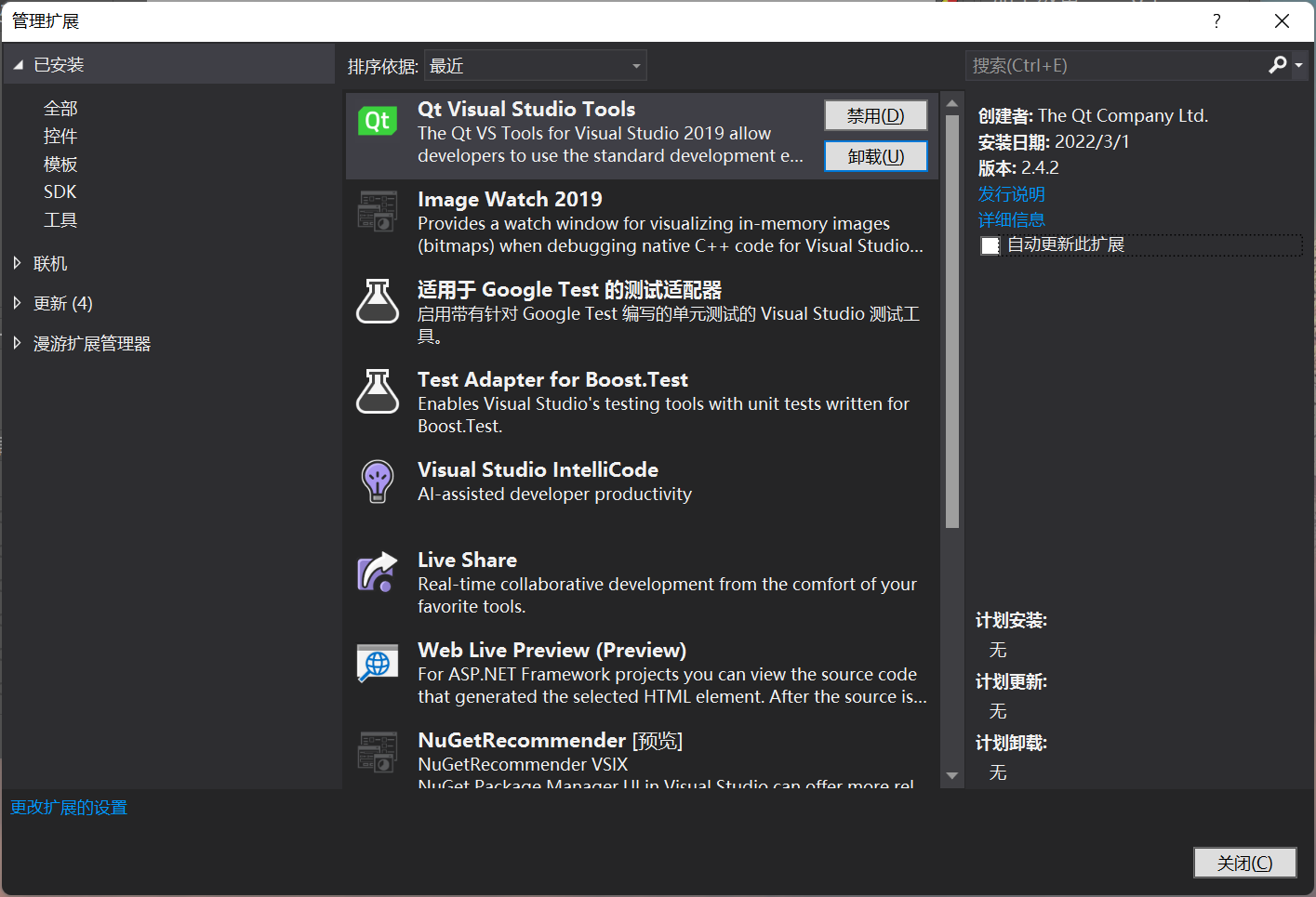Enable 自动更新此扩展 checkbox
This screenshot has width=1316, height=897.
click(990, 245)
